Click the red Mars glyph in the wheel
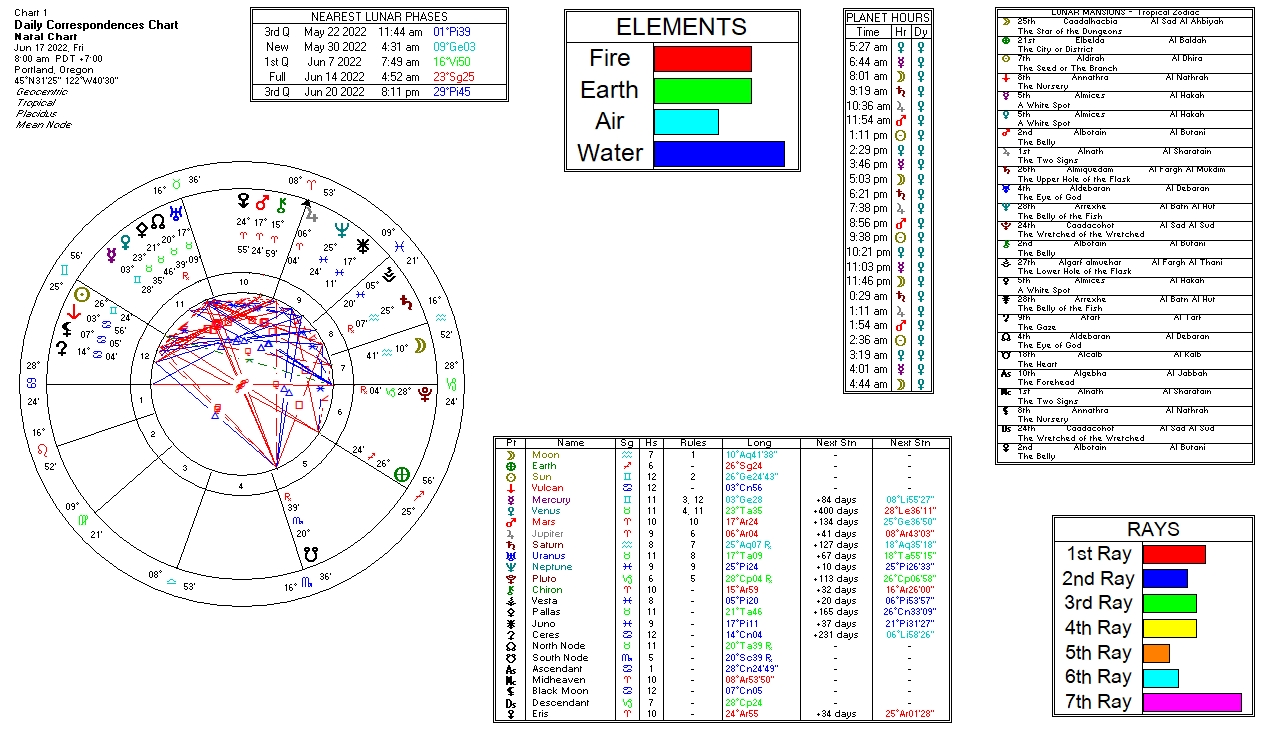Image resolution: width=1267 pixels, height=741 pixels. pyautogui.click(x=262, y=203)
